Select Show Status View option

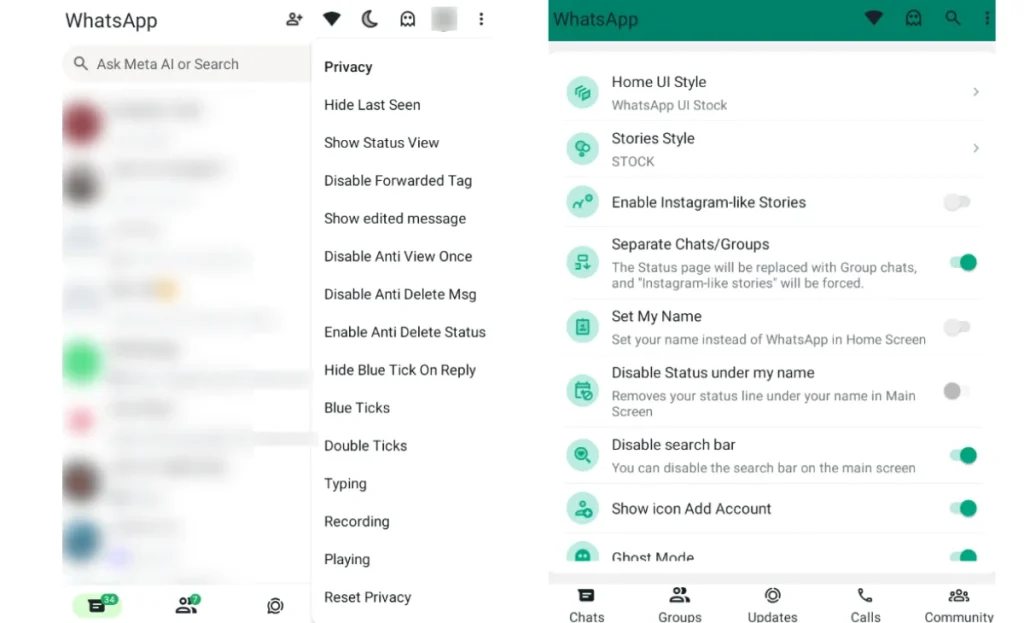[381, 142]
